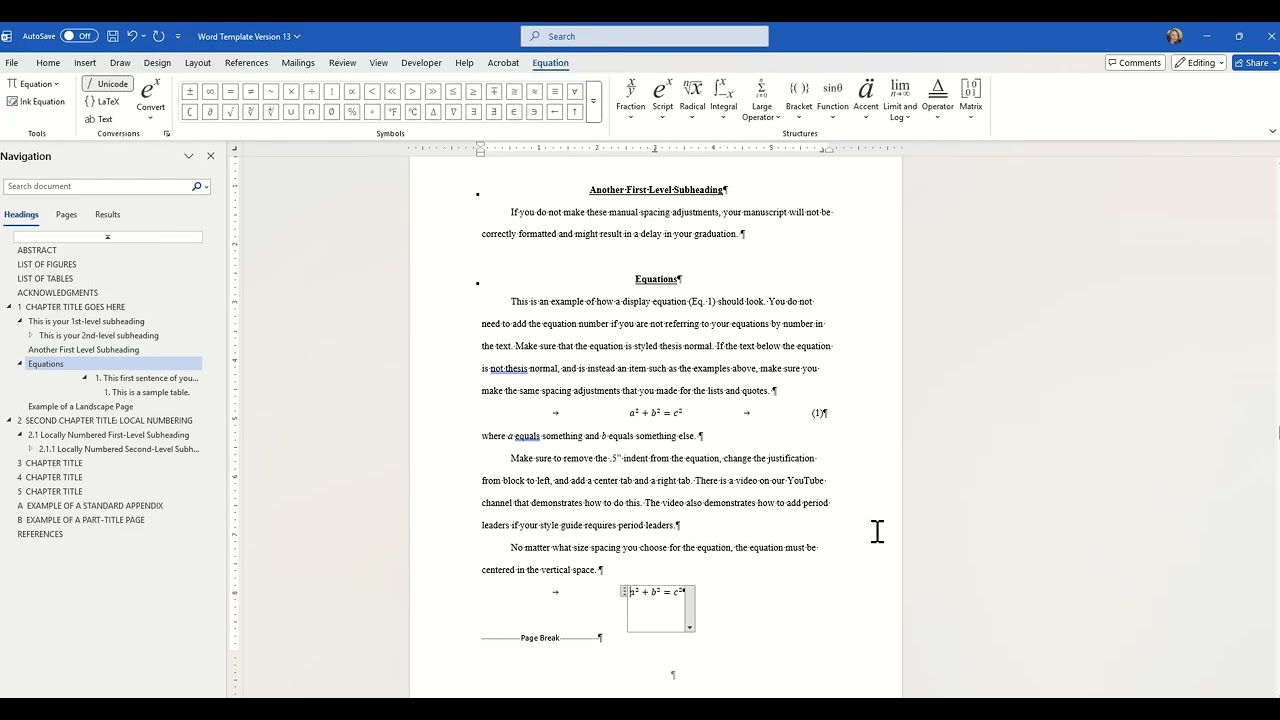Insert the less-than-or-equal symbol
Screen dimensions: 1280x720
[x=453, y=92]
